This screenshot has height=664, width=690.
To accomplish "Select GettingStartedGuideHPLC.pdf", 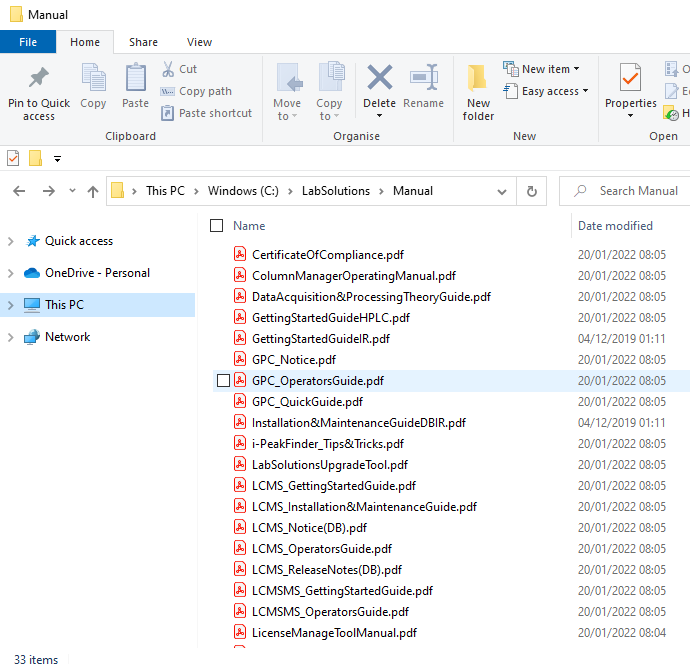I will point(330,318).
